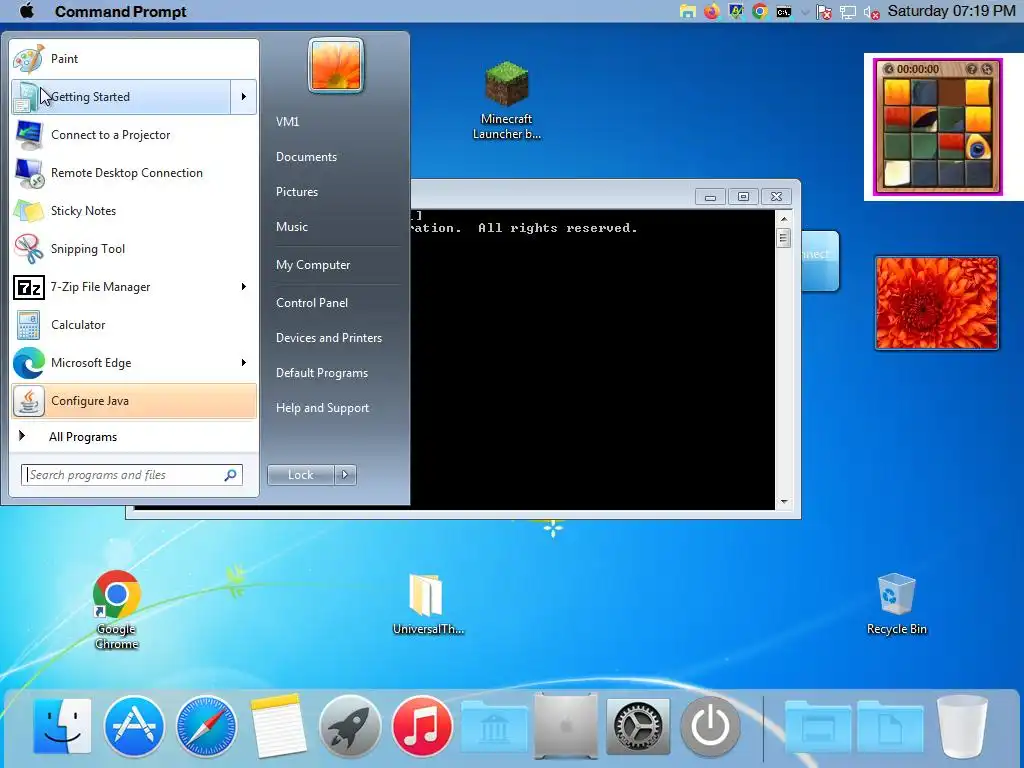Click the power button dock icon
Image resolution: width=1024 pixels, height=768 pixels.
click(710, 726)
